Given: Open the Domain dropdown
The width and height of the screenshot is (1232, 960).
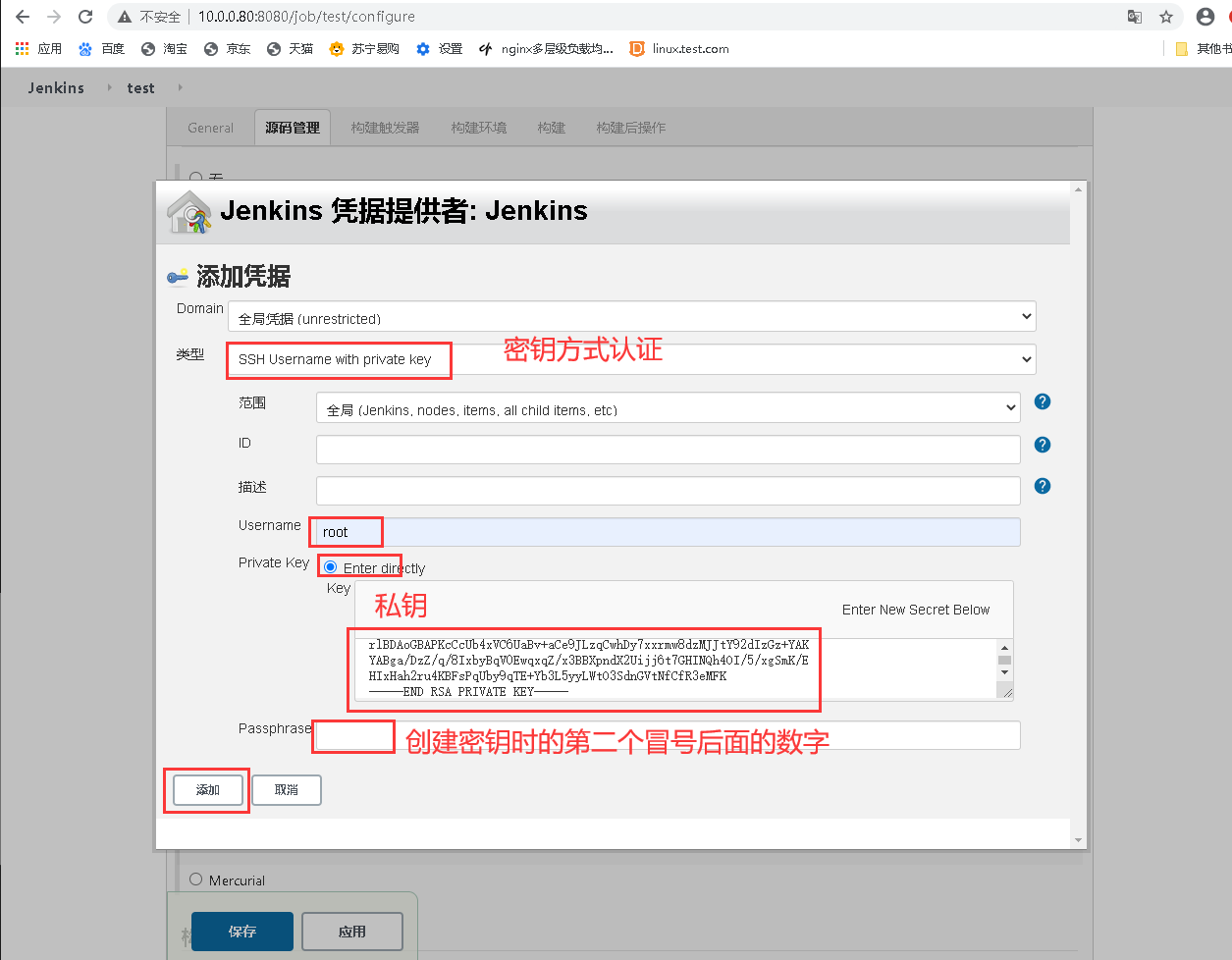Looking at the screenshot, I should (x=632, y=316).
